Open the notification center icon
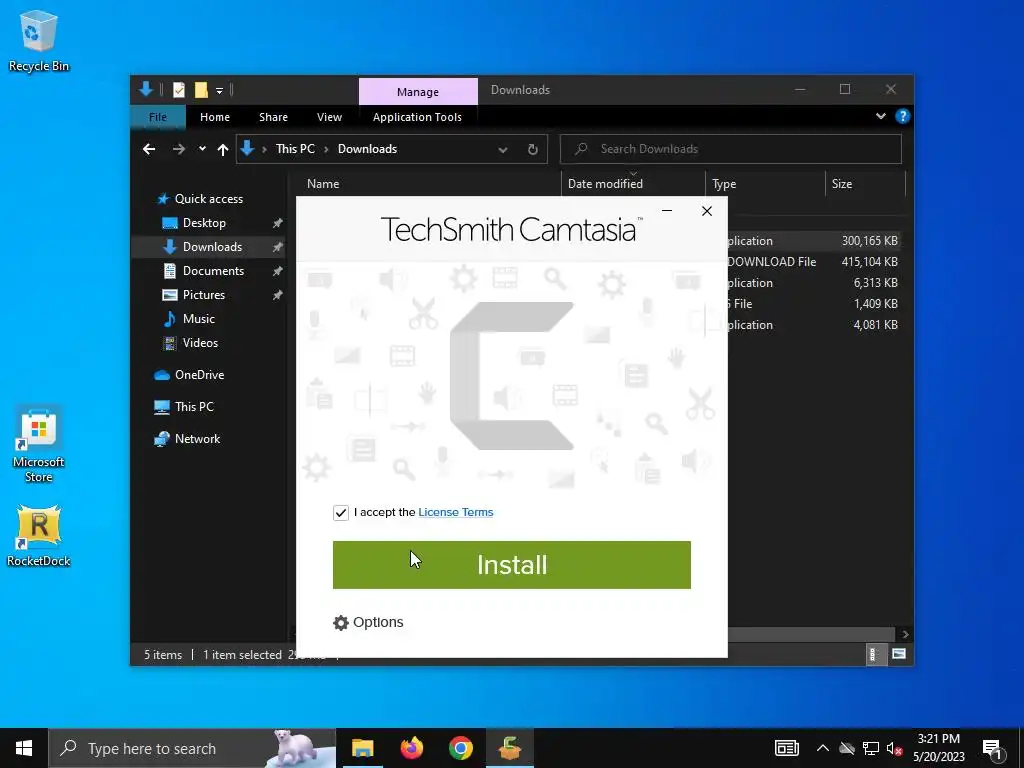This screenshot has width=1024, height=768. click(993, 749)
